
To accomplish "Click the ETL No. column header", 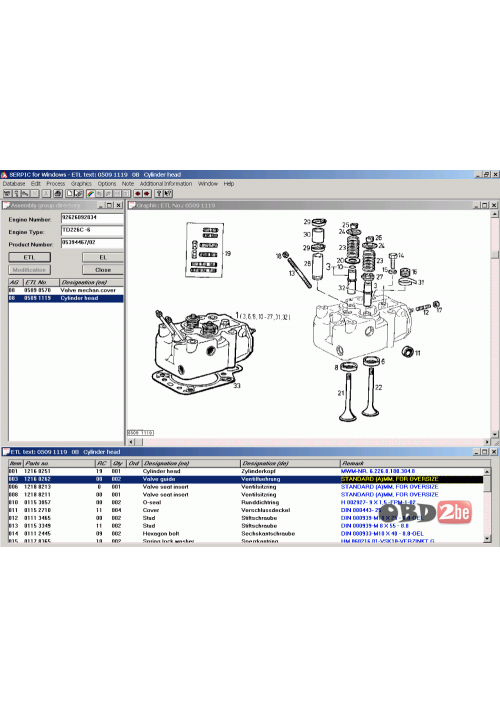I will coord(40,283).
